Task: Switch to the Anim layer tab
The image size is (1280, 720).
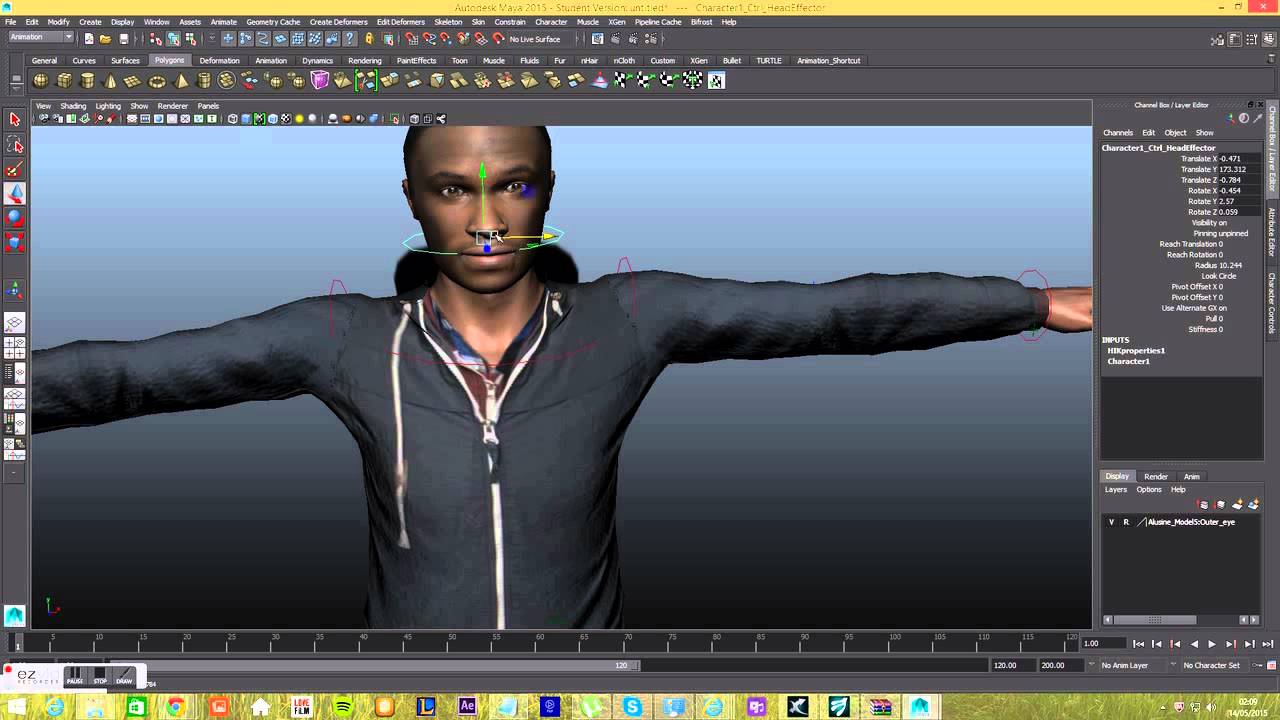Action: (1192, 476)
